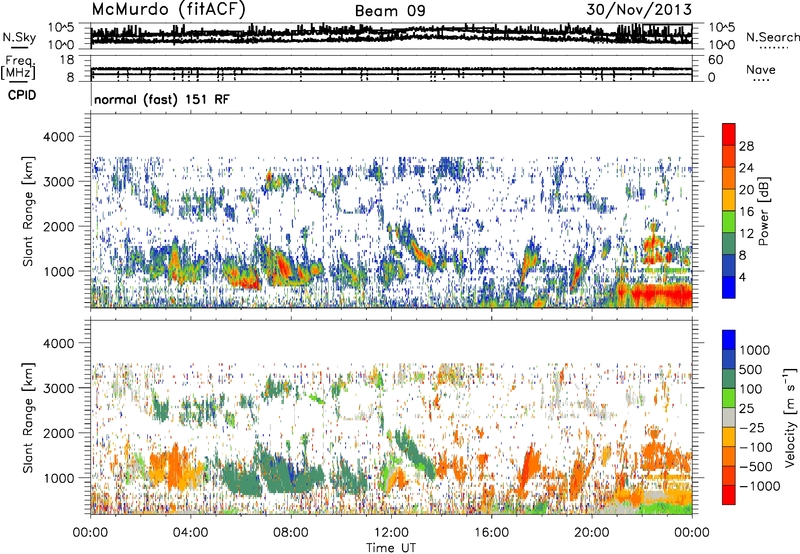
Task: Click the "Nave" legend label
Action: [761, 69]
